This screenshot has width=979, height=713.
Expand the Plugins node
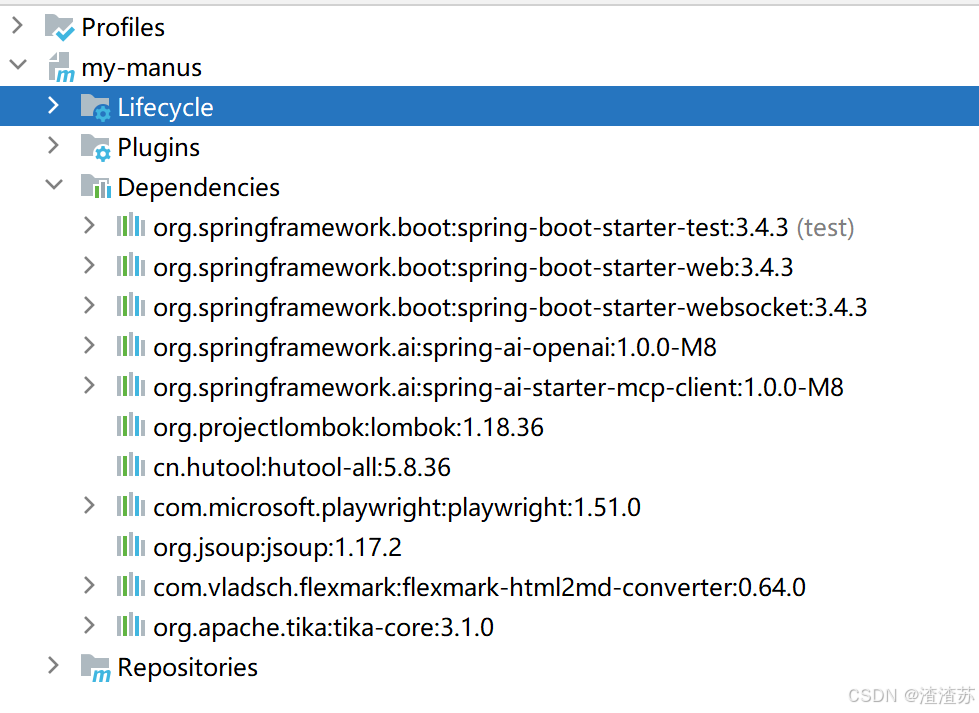coord(54,145)
